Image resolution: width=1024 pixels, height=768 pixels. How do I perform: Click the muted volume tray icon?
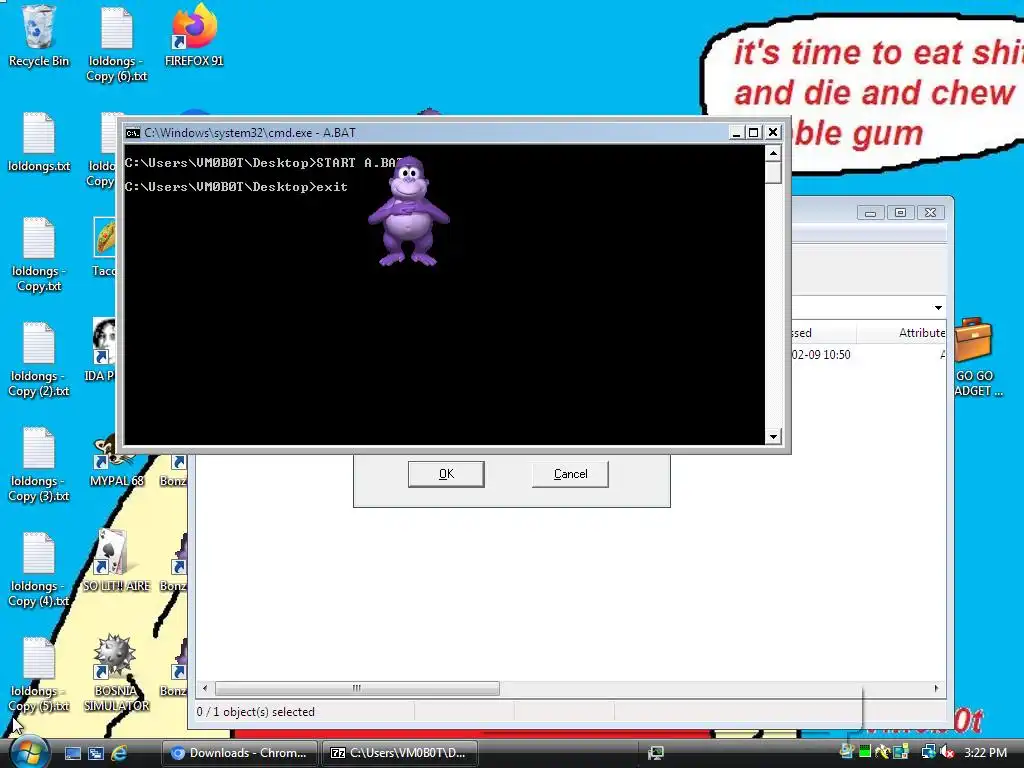point(947,752)
